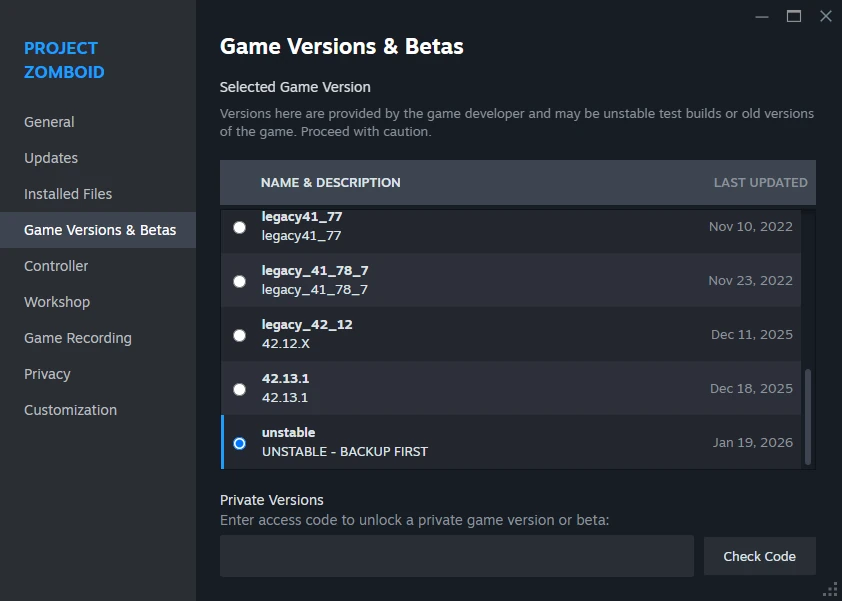Minimize the properties window

762,17
